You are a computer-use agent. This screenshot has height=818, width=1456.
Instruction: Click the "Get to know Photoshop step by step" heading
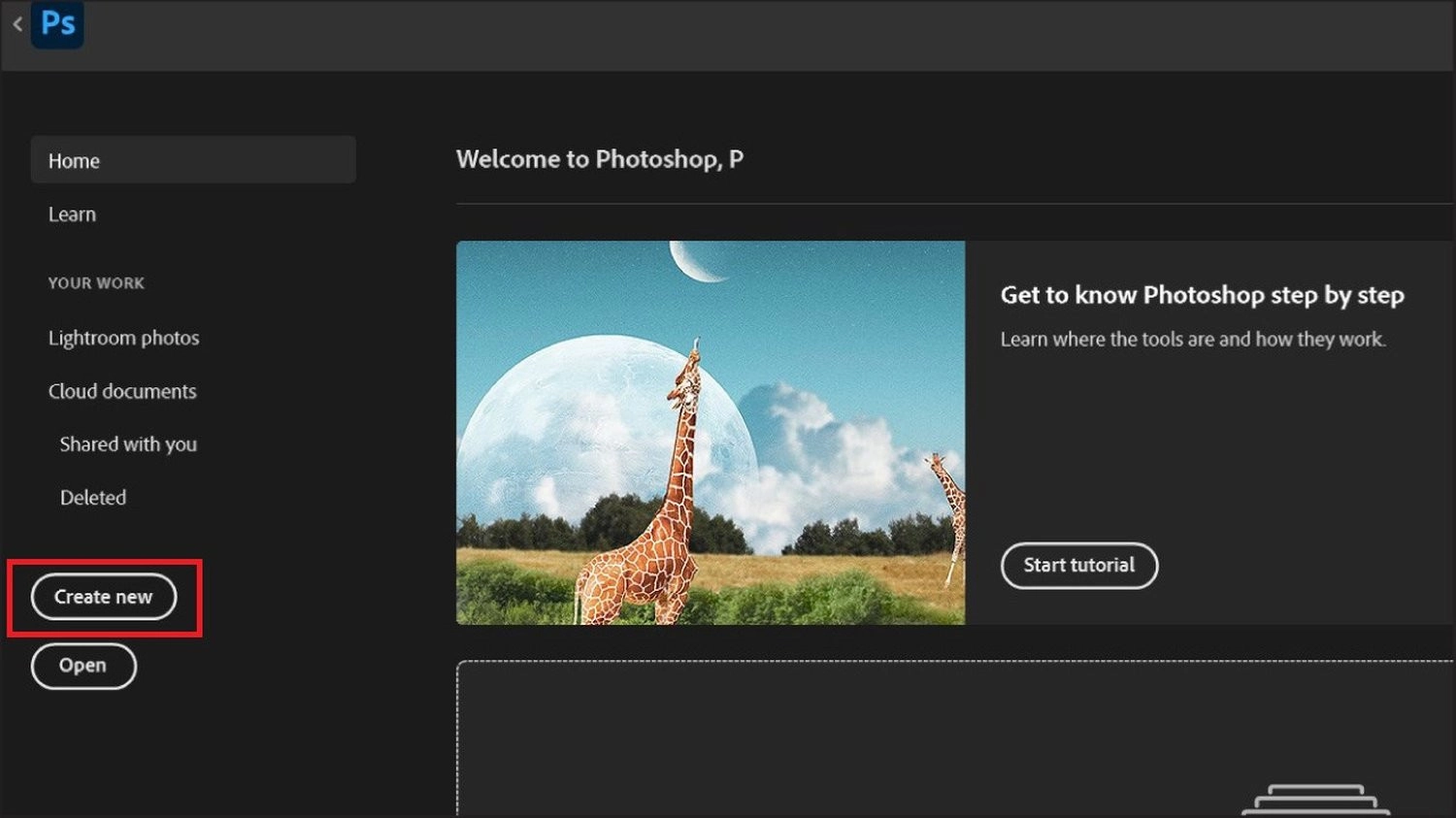click(1203, 295)
